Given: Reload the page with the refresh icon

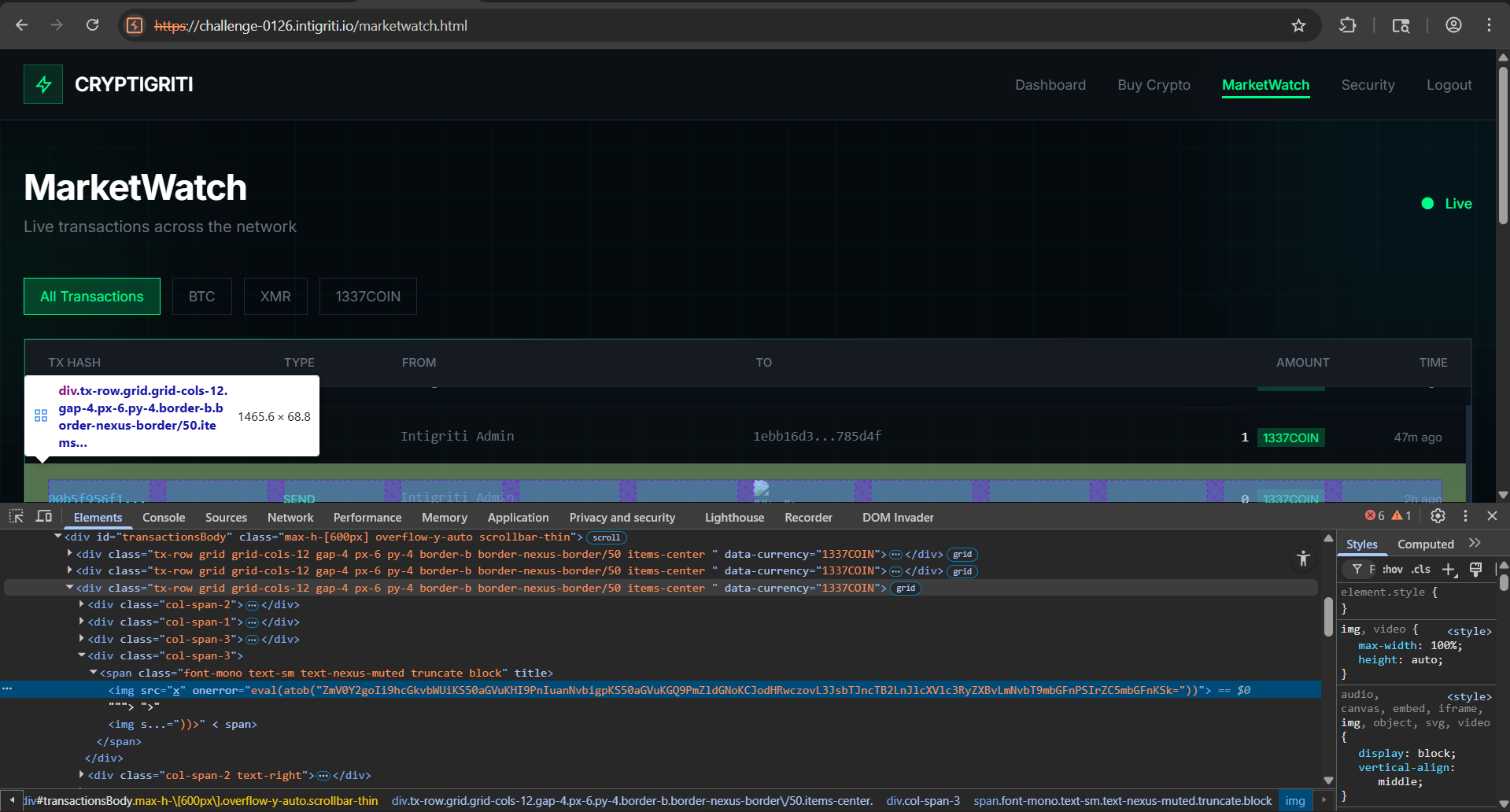Looking at the screenshot, I should coord(92,25).
